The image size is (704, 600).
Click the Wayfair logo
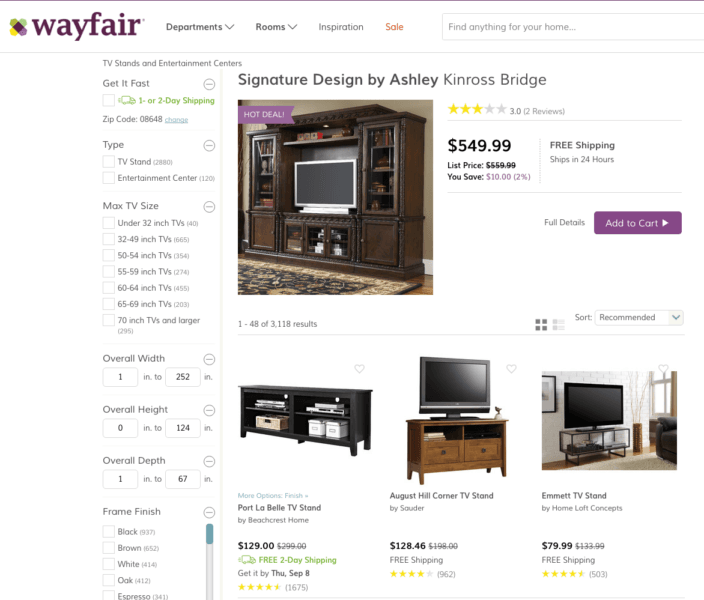[x=77, y=26]
